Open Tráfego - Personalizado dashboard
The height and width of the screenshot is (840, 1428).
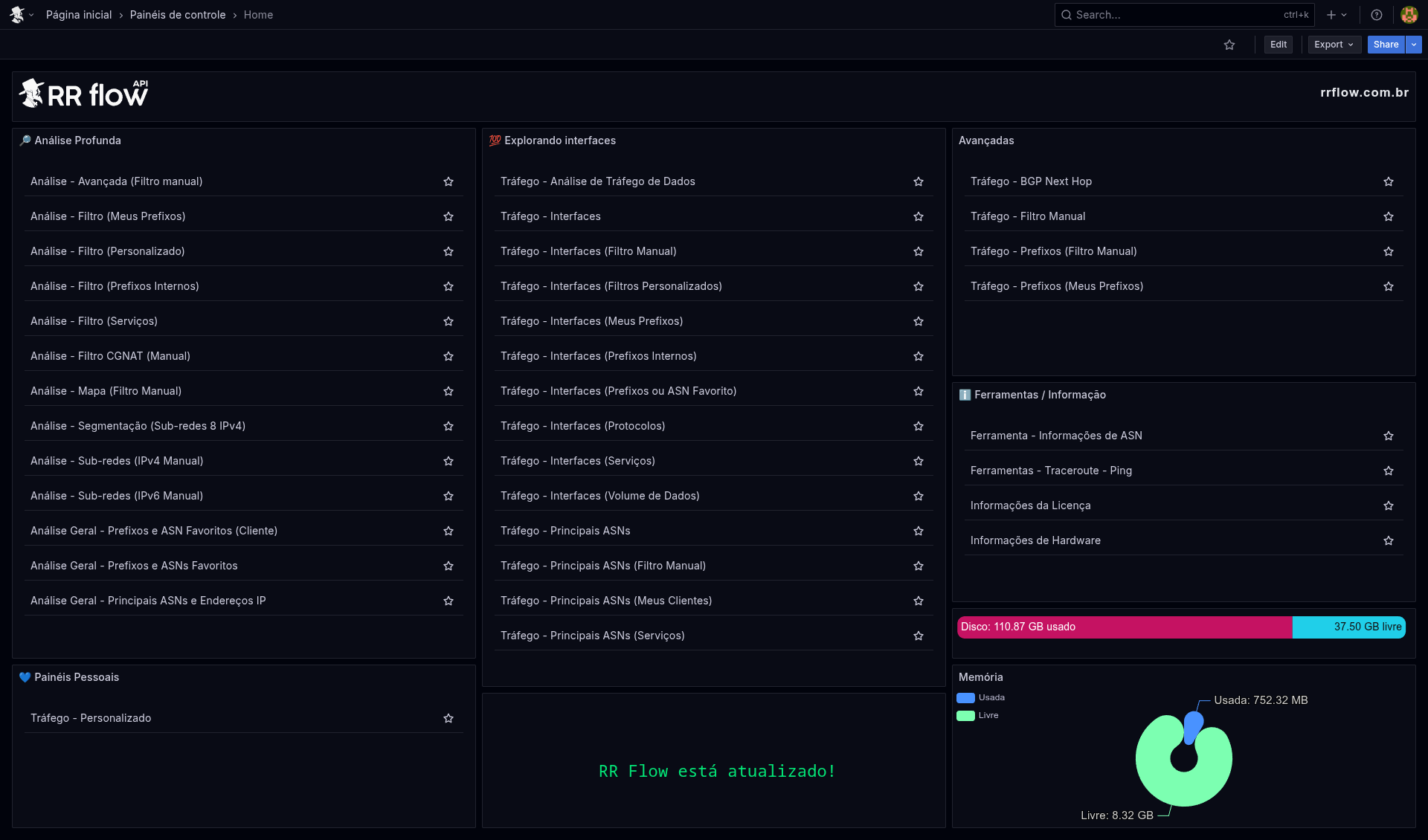click(91, 718)
